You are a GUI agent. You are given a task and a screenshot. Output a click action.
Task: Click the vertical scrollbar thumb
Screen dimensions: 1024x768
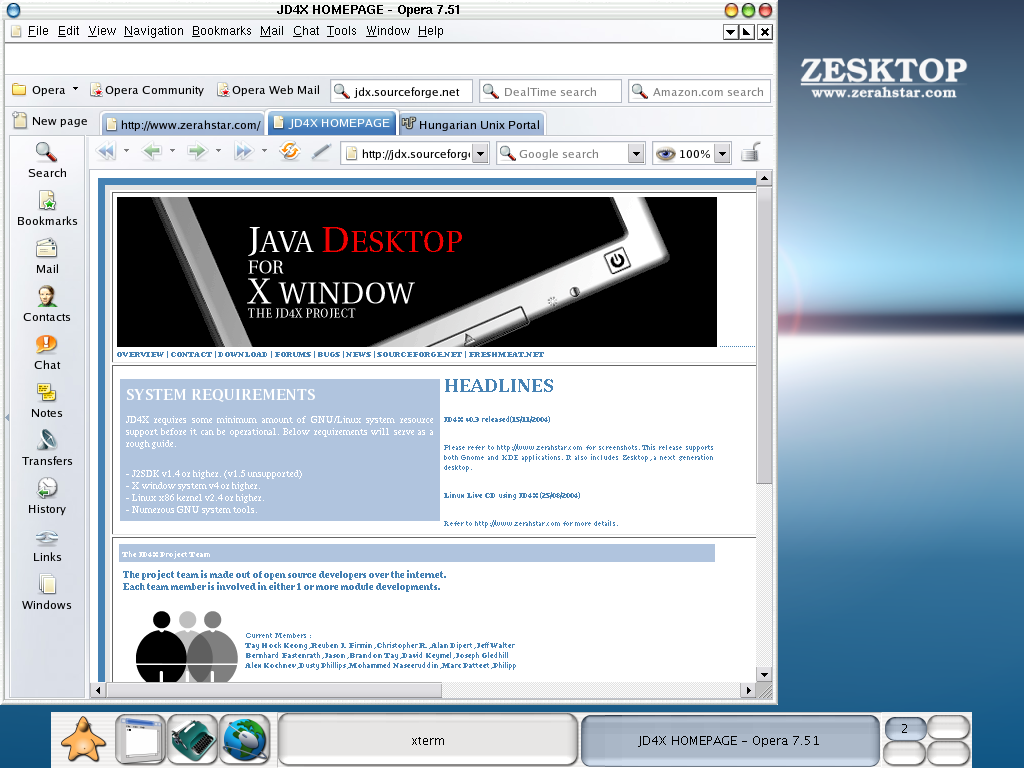coord(764,334)
